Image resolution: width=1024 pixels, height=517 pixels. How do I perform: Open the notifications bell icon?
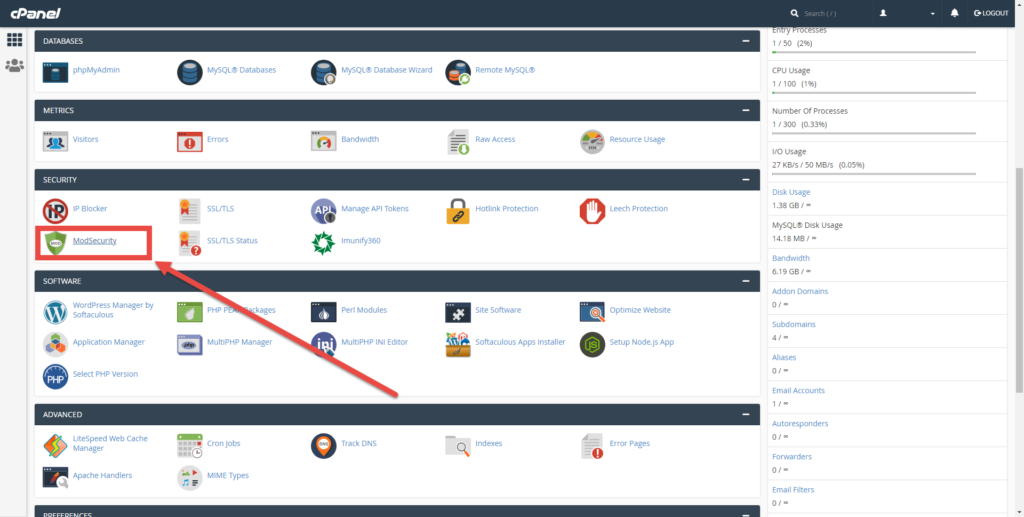(955, 13)
